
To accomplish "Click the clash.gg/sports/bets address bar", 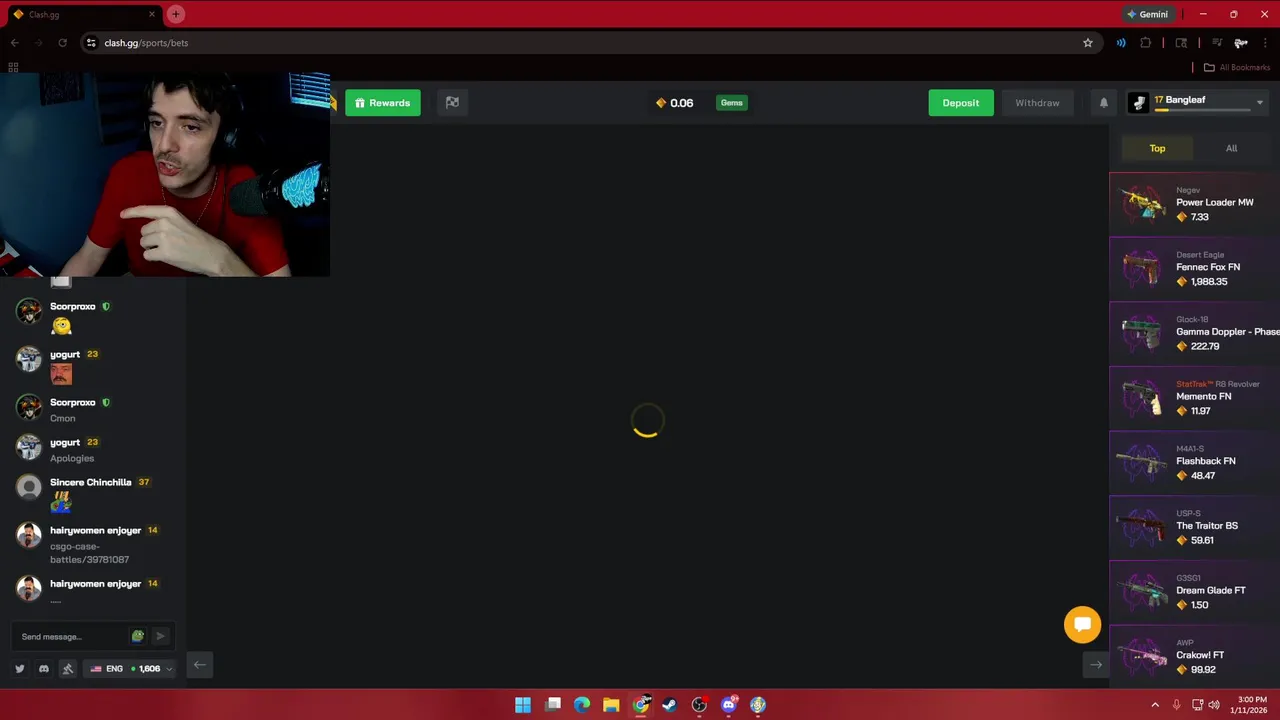I will (x=590, y=43).
